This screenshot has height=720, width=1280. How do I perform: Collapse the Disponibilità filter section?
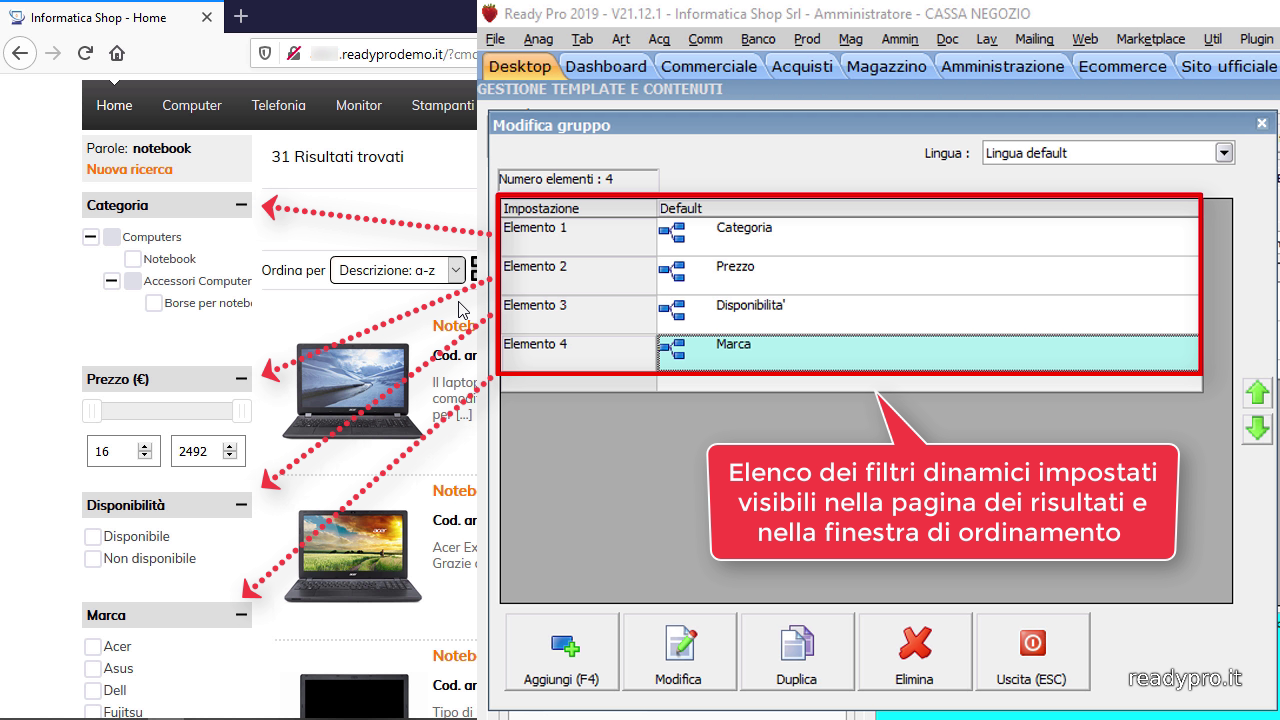coord(241,505)
